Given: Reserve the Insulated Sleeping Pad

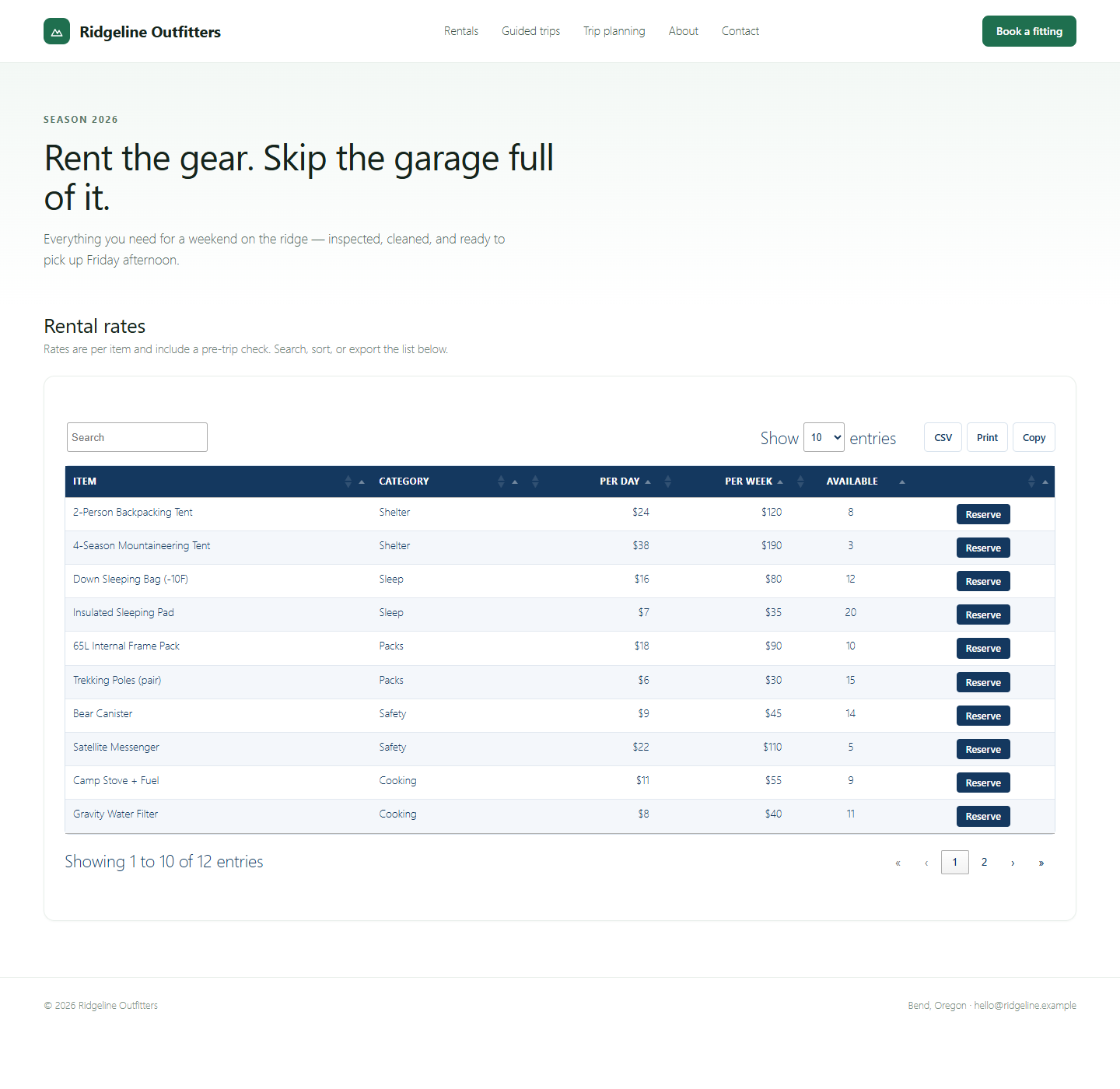Looking at the screenshot, I should point(983,615).
